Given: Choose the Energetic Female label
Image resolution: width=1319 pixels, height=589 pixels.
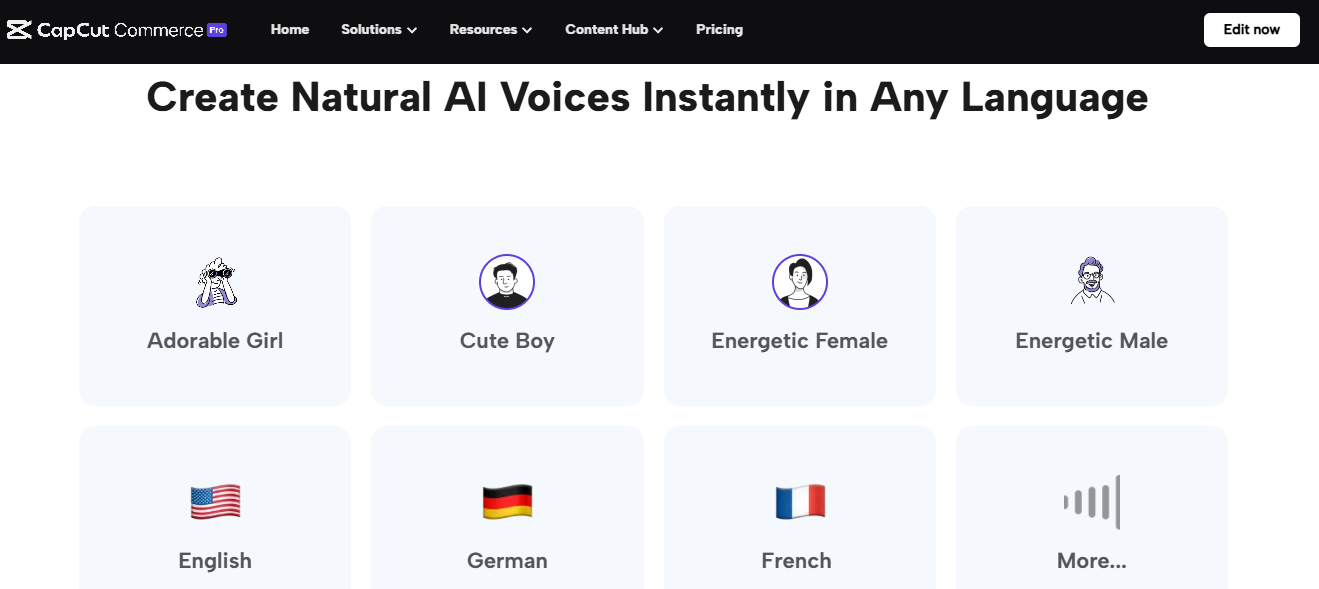Looking at the screenshot, I should tap(800, 341).
